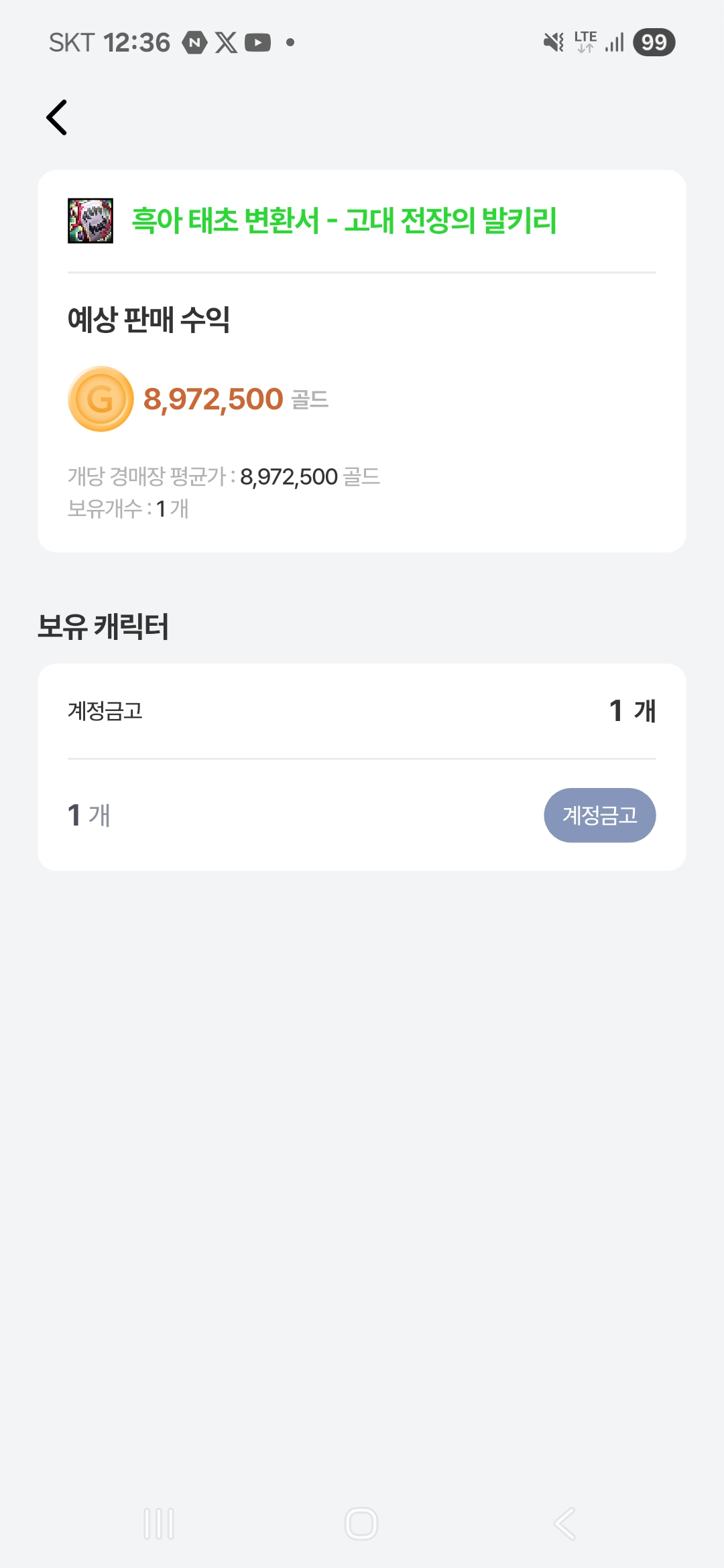The width and height of the screenshot is (724, 1568).
Task: Select the 흑아 태초 변환서 item title
Action: click(344, 220)
